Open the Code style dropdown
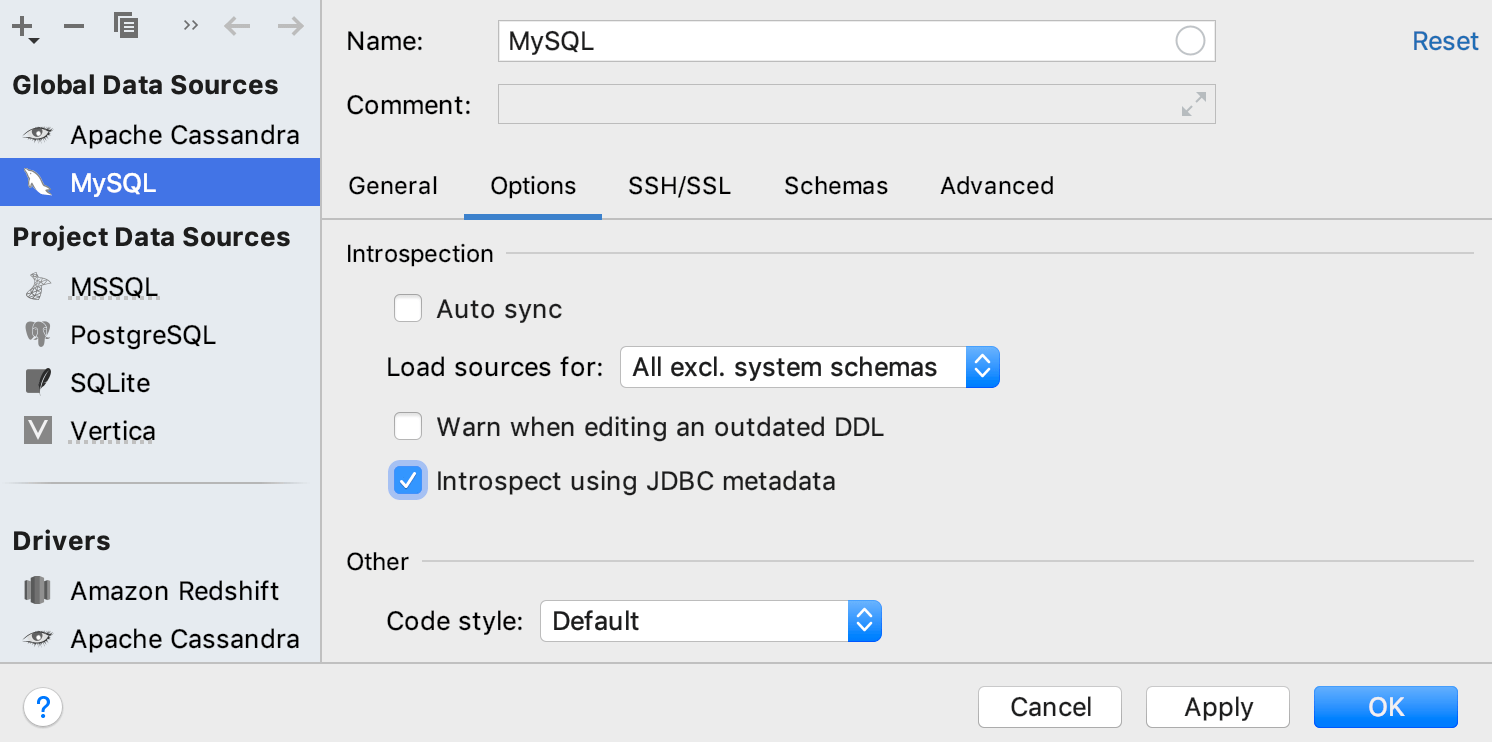This screenshot has width=1492, height=742. click(711, 621)
